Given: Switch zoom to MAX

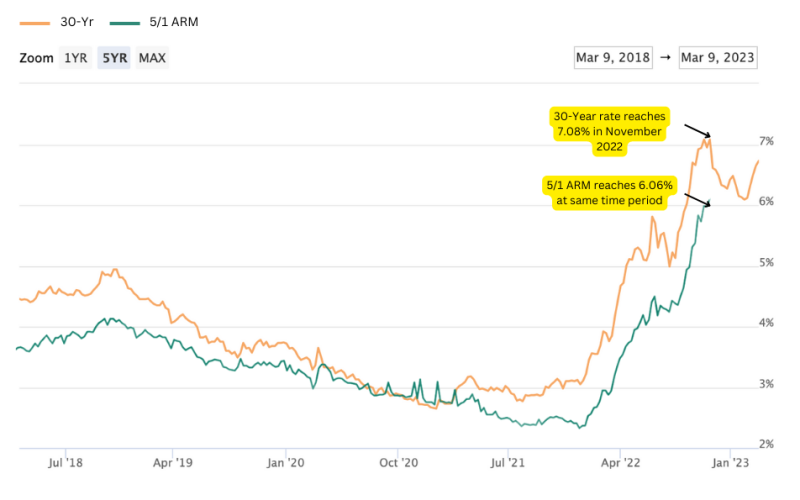Looking at the screenshot, I should 152,58.
